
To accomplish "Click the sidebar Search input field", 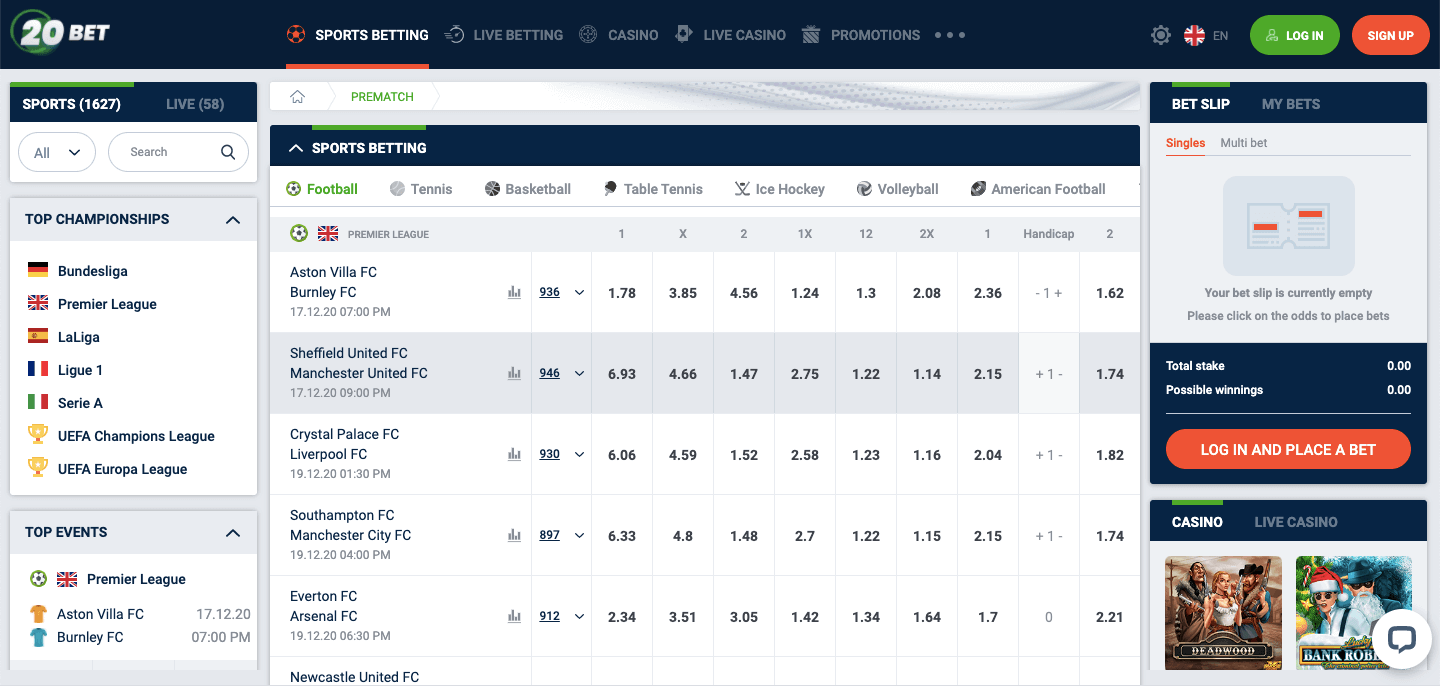I will point(178,152).
